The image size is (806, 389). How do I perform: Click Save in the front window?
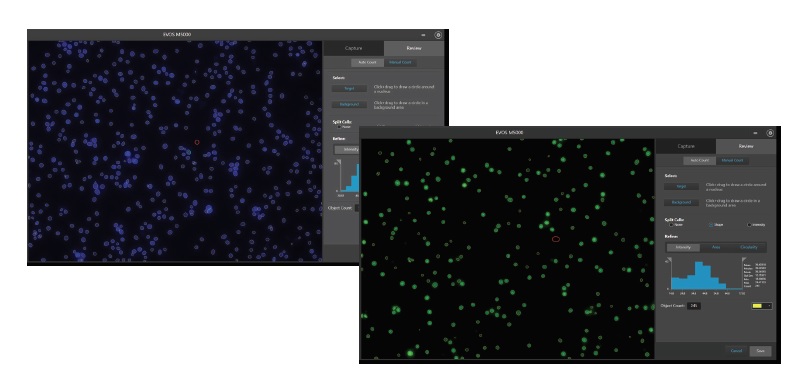click(761, 351)
